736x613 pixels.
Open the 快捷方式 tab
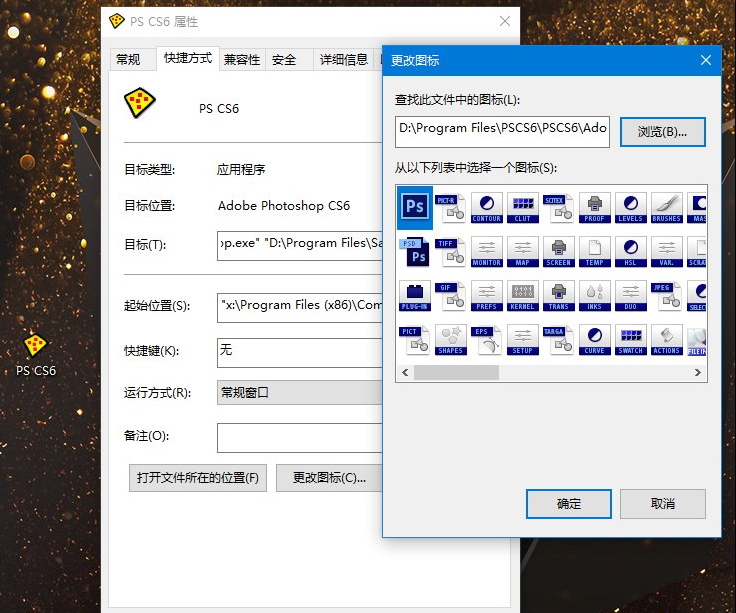click(188, 58)
